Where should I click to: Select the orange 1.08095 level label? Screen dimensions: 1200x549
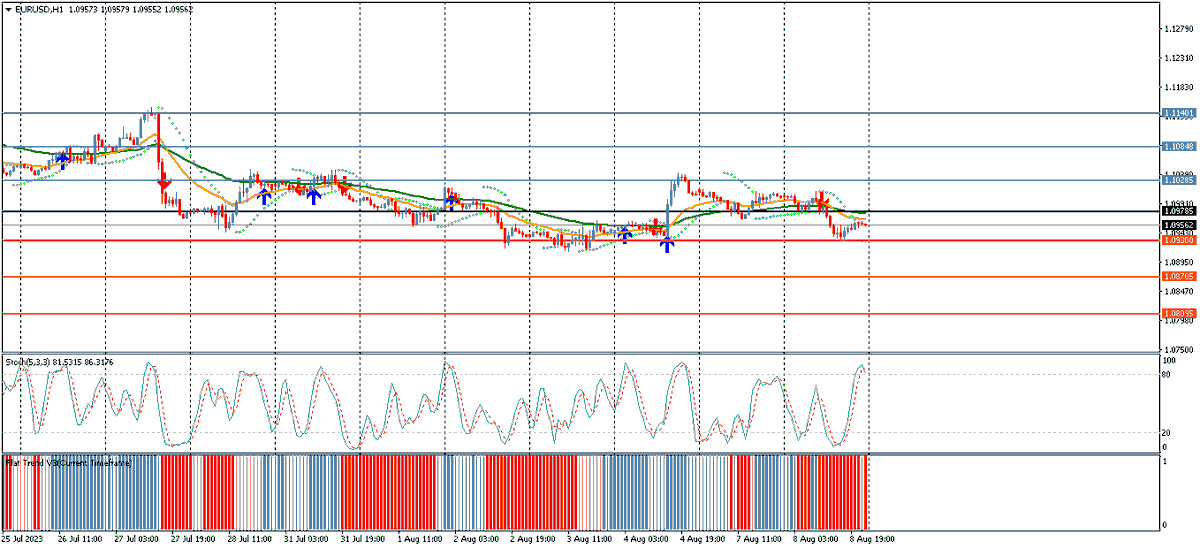tap(1180, 313)
